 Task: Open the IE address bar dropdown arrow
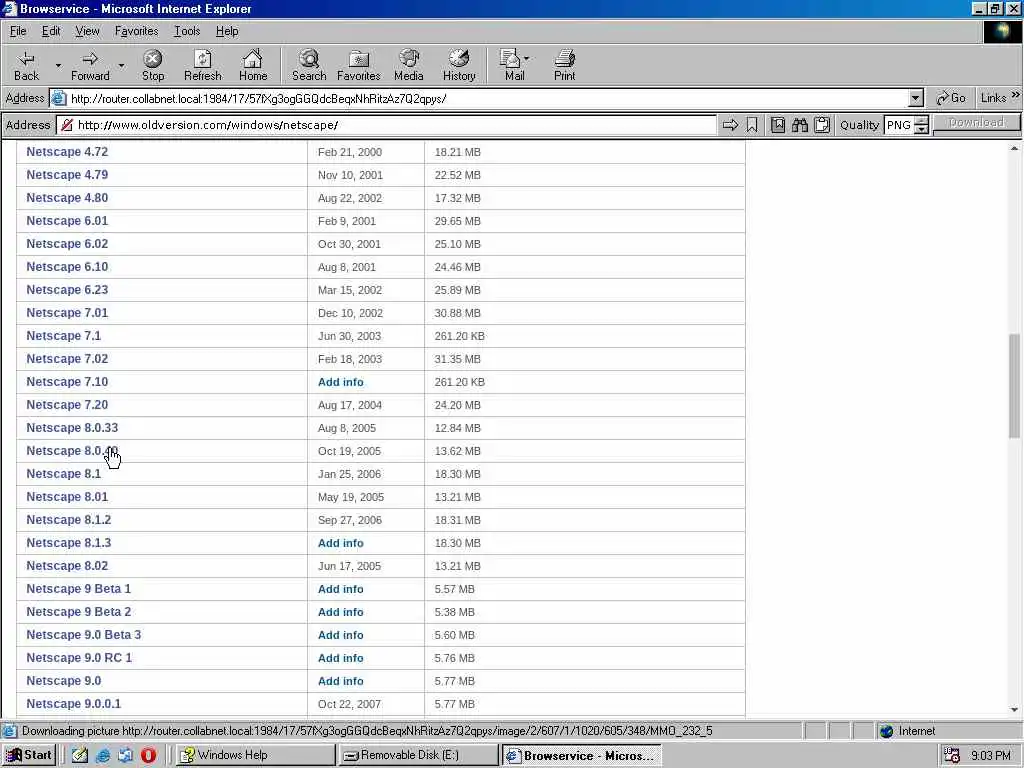(x=916, y=99)
